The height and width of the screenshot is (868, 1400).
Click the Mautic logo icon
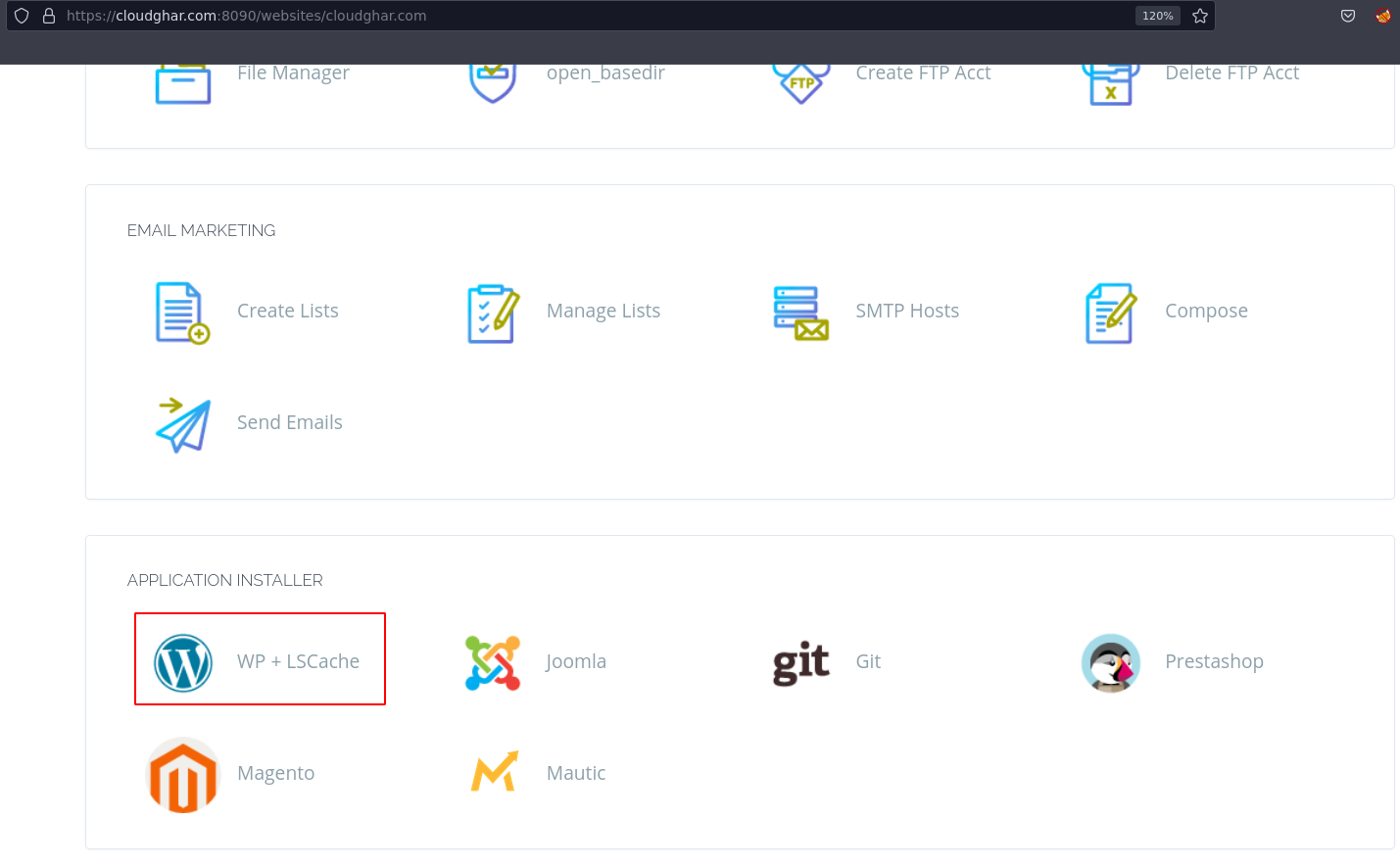click(x=494, y=772)
